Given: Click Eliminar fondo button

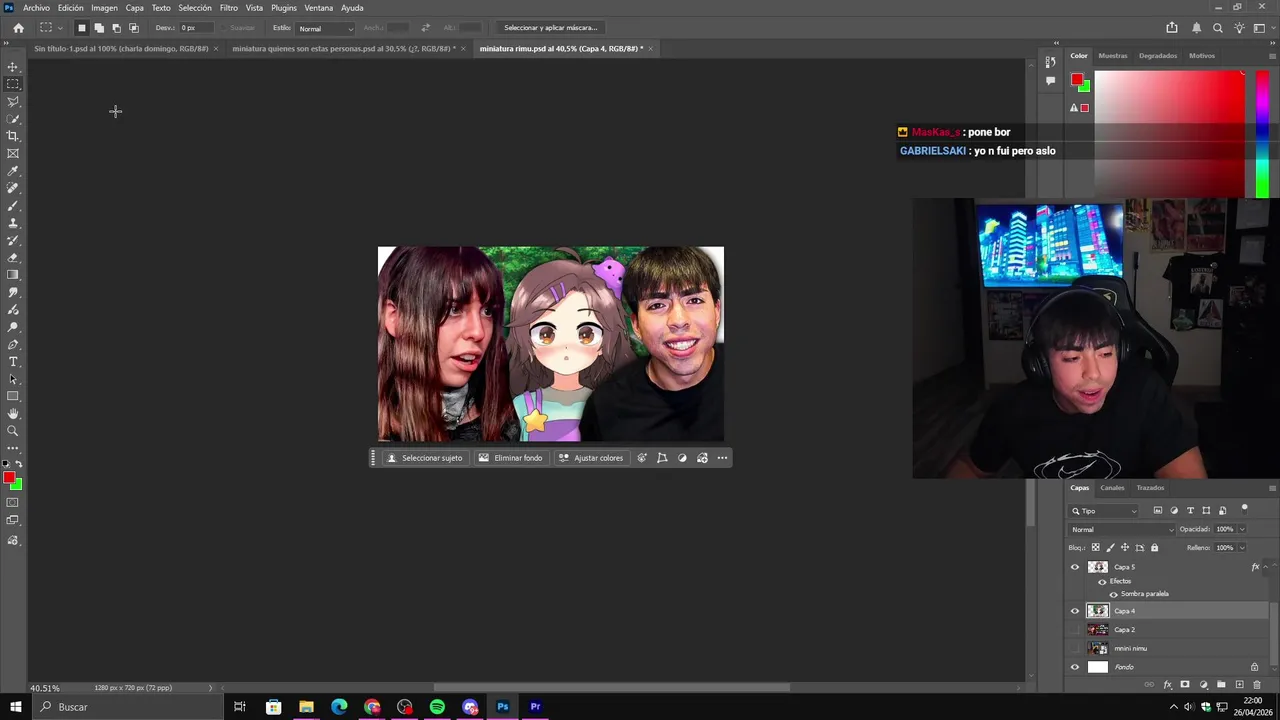Looking at the screenshot, I should [510, 458].
